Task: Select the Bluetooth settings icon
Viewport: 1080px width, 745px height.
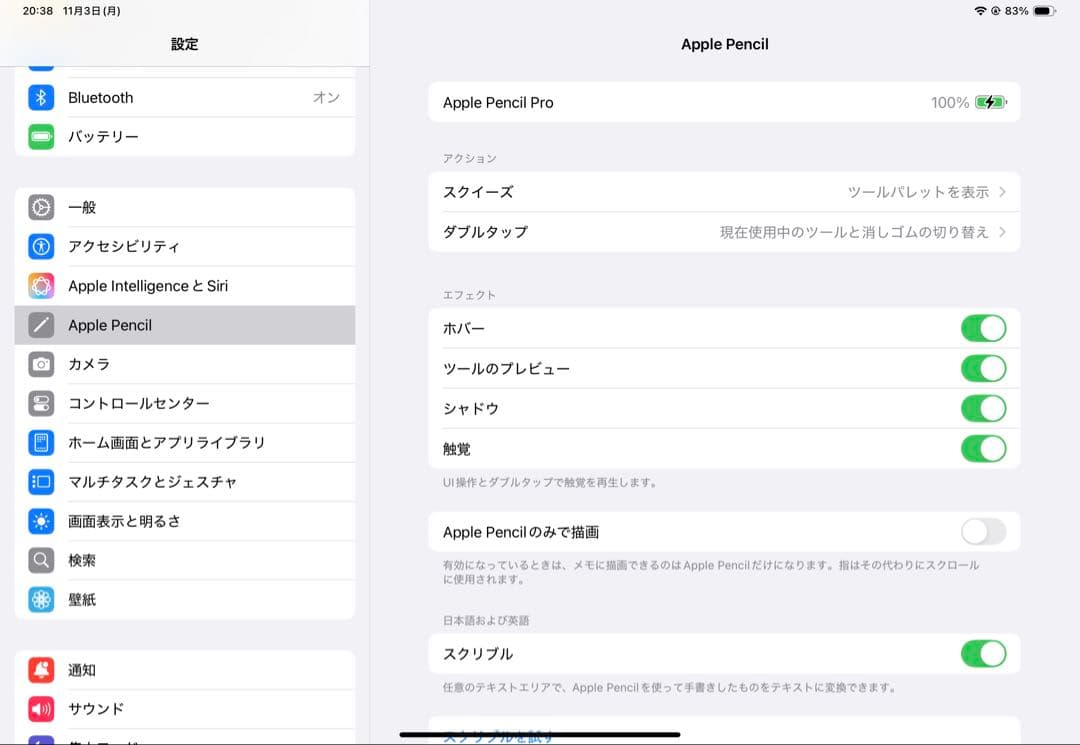Action: (41, 97)
